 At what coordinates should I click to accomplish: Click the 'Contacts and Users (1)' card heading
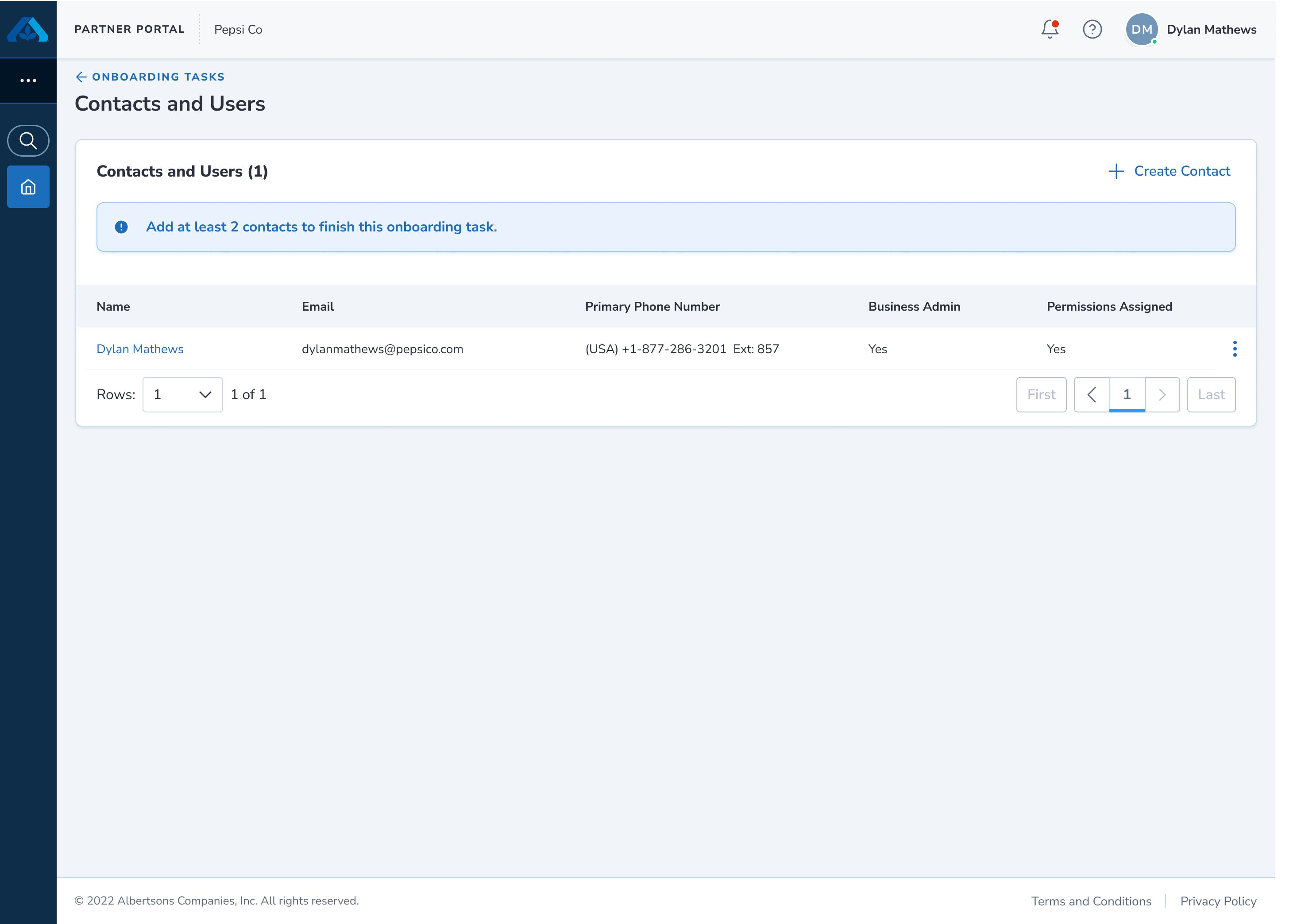(182, 171)
